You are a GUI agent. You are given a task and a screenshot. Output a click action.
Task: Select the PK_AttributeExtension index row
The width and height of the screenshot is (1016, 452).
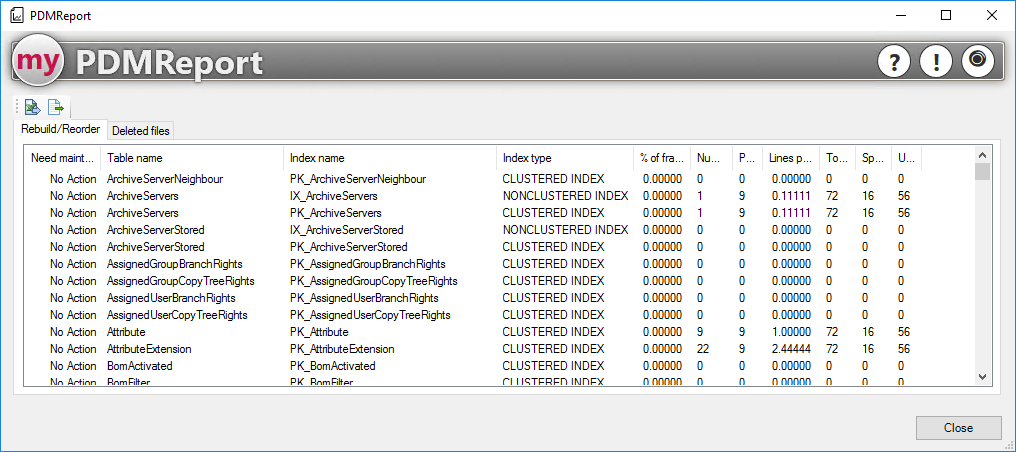(342, 349)
